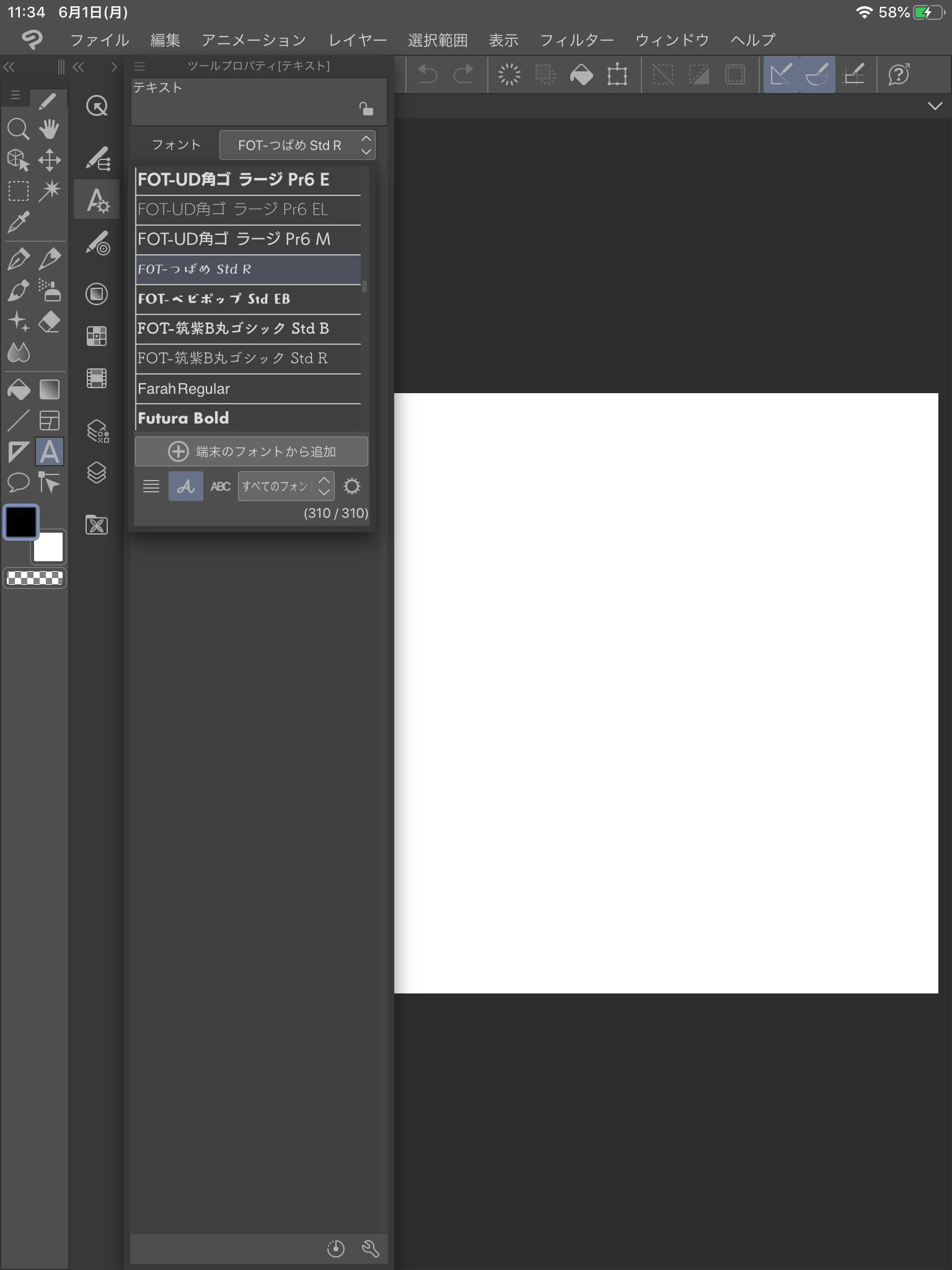Viewport: 952px width, 1270px height.
Task: Open the アニメーション menu
Action: point(253,40)
